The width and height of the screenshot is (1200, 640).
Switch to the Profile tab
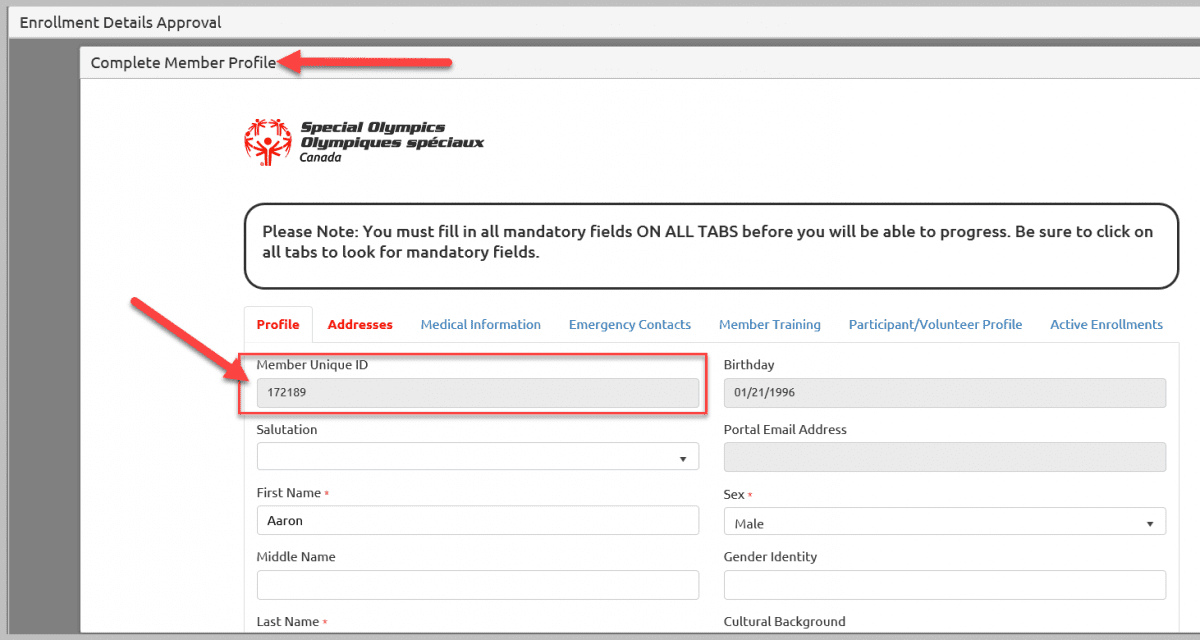click(x=278, y=324)
